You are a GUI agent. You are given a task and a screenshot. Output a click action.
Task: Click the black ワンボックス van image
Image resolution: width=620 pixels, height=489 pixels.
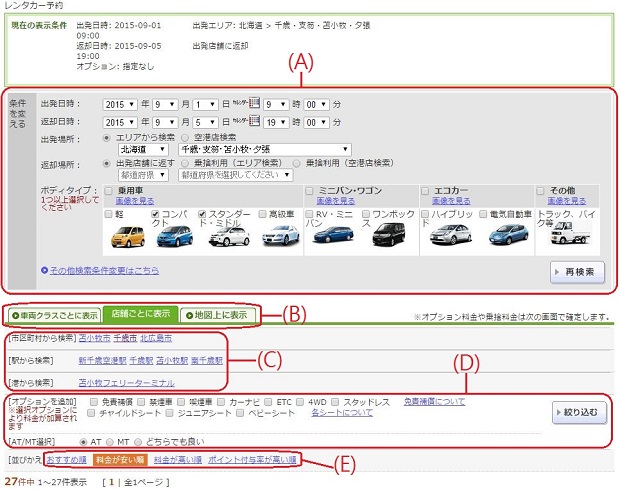(x=388, y=235)
